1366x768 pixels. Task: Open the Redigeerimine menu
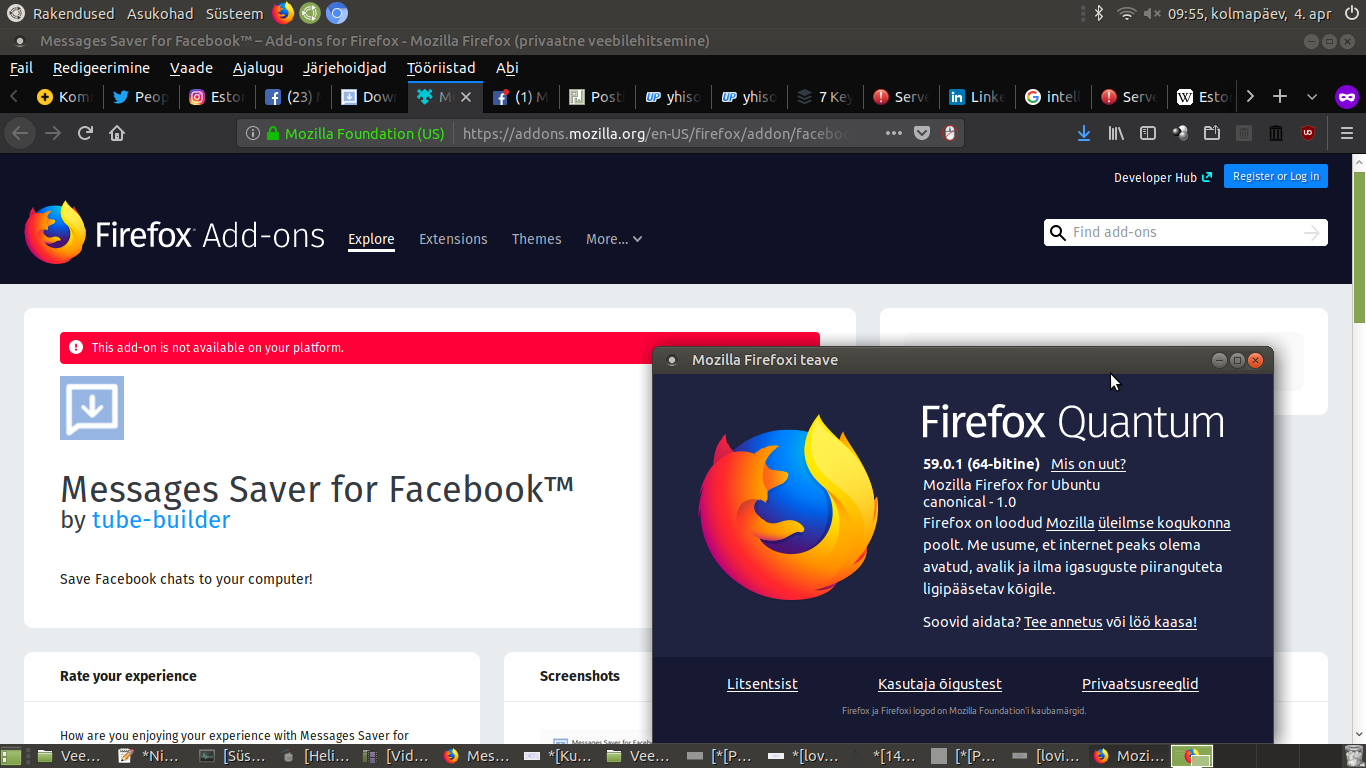(101, 68)
